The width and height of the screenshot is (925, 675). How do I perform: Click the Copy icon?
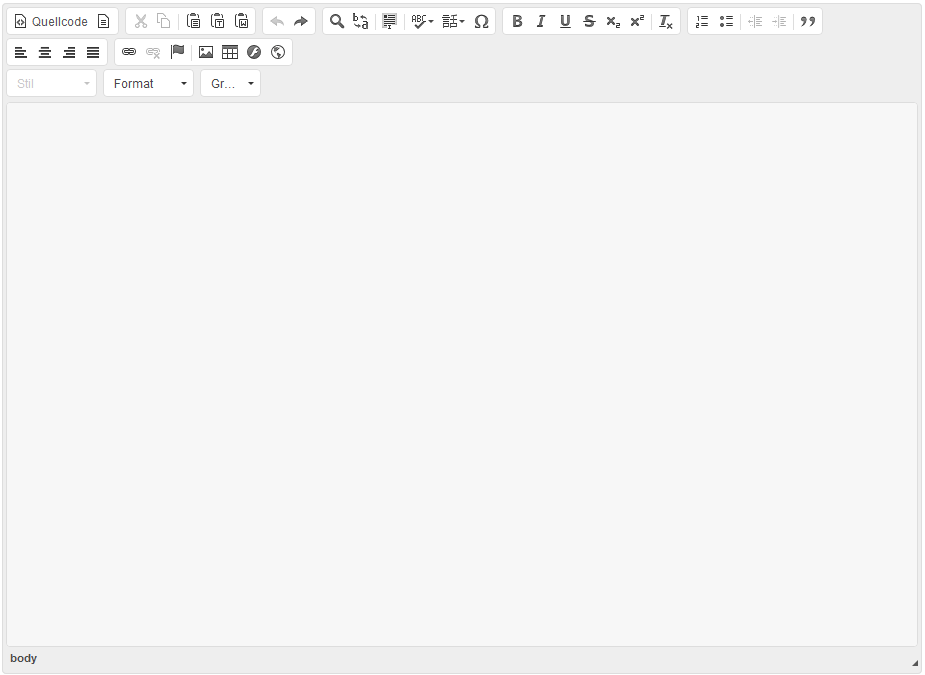pos(163,21)
